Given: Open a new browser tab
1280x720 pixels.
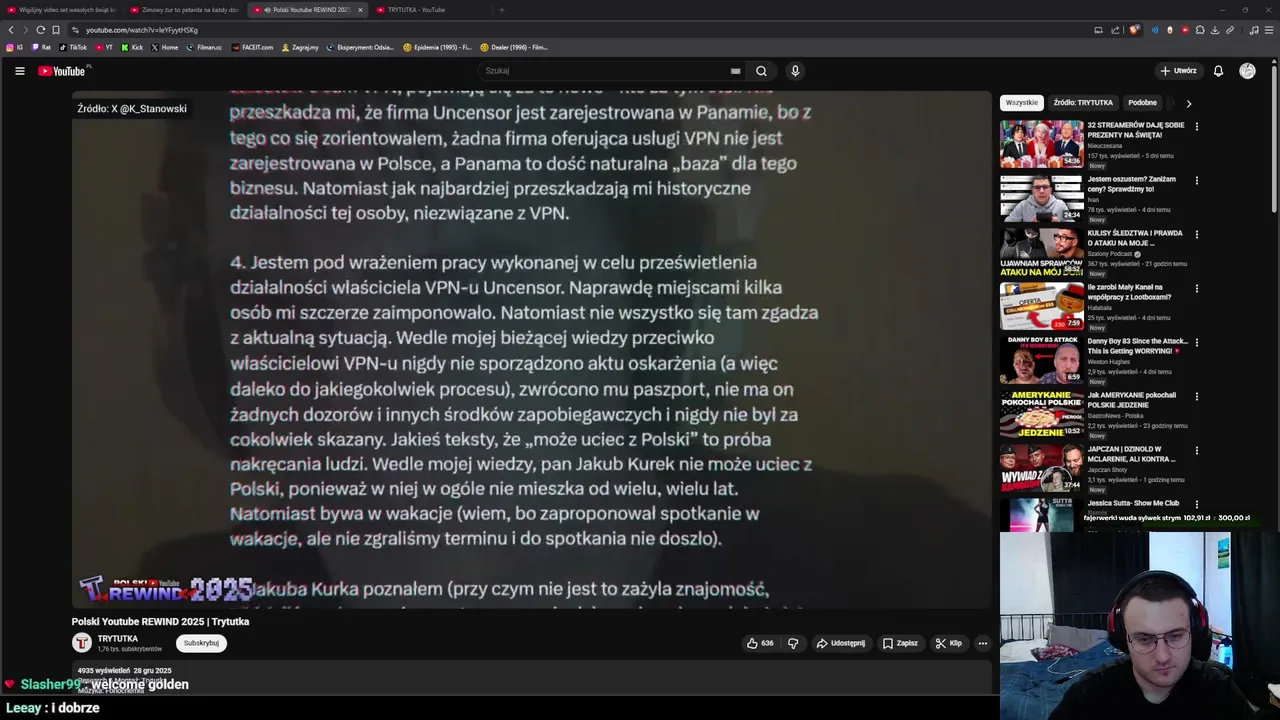Looking at the screenshot, I should [502, 10].
